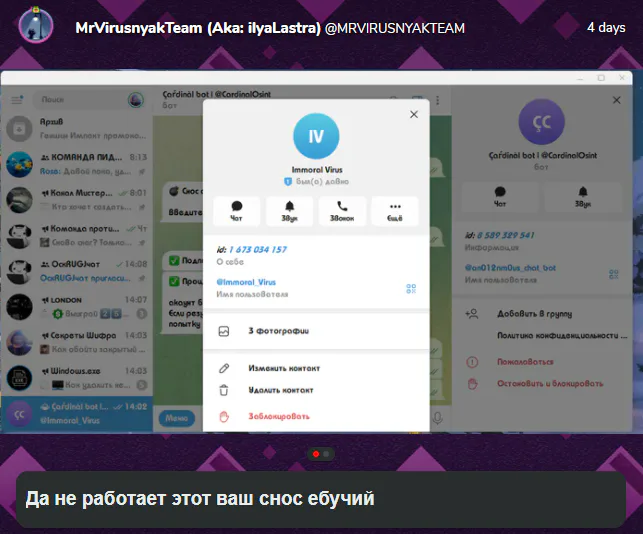
Task: Click the add-user icon beside Добавить в группу
Action: pos(472,314)
